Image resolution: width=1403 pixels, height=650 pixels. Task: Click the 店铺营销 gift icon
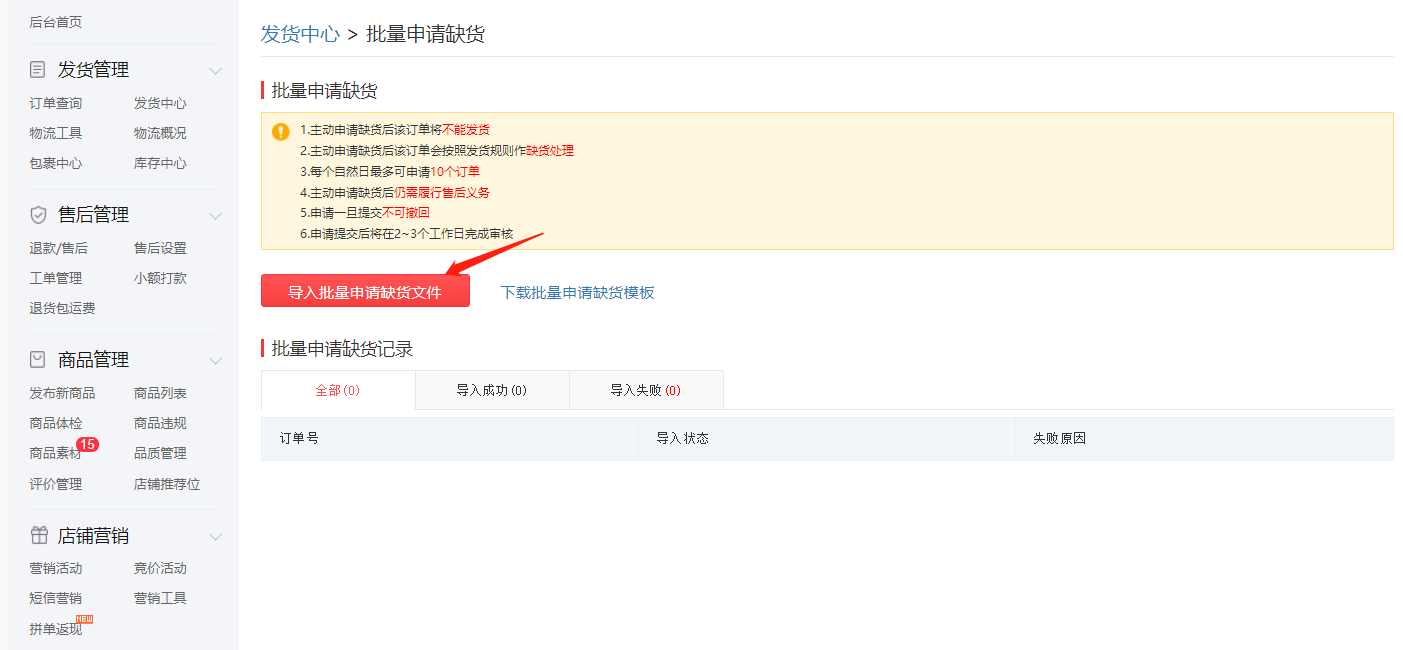tap(39, 535)
